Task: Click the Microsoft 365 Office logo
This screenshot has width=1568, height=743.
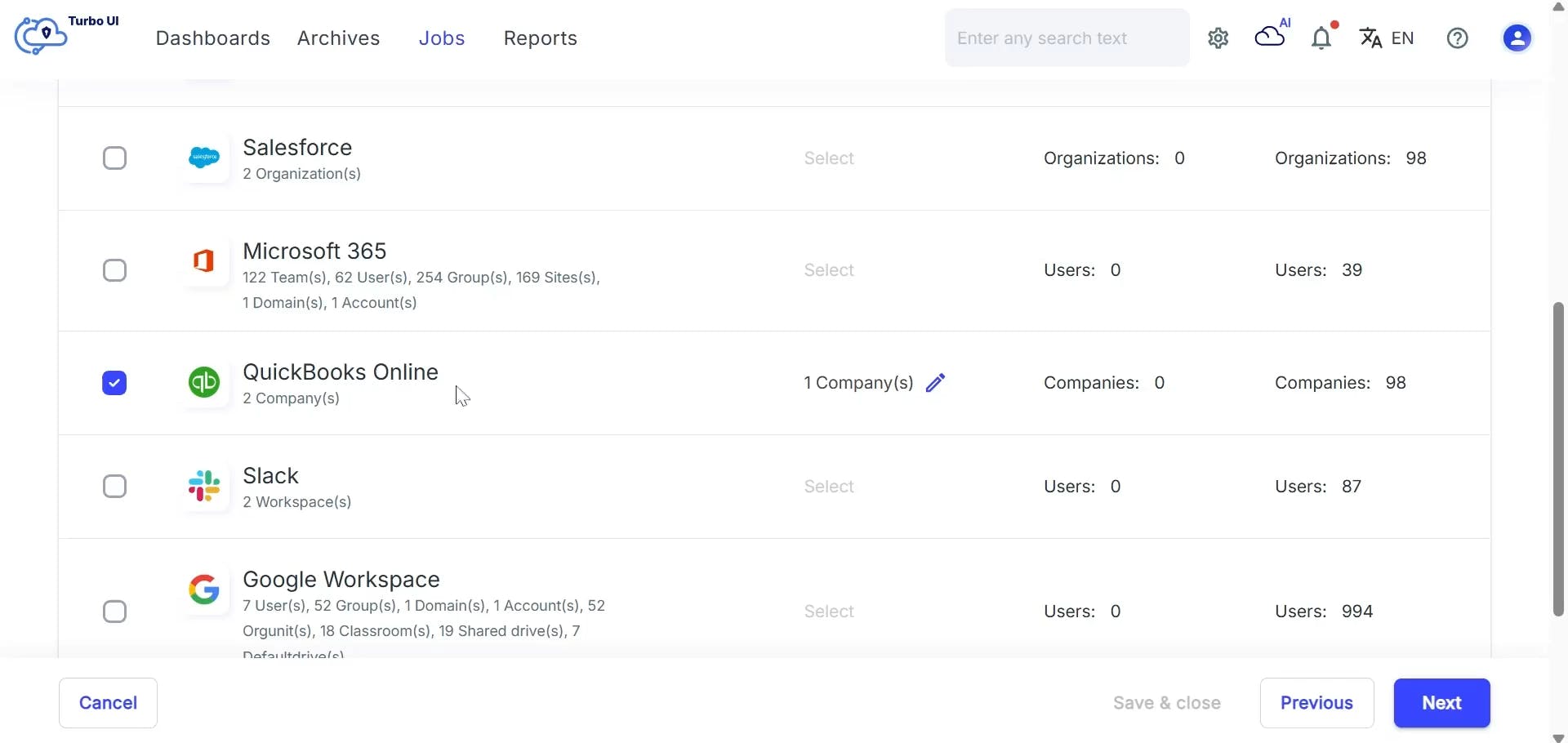Action: click(x=204, y=261)
